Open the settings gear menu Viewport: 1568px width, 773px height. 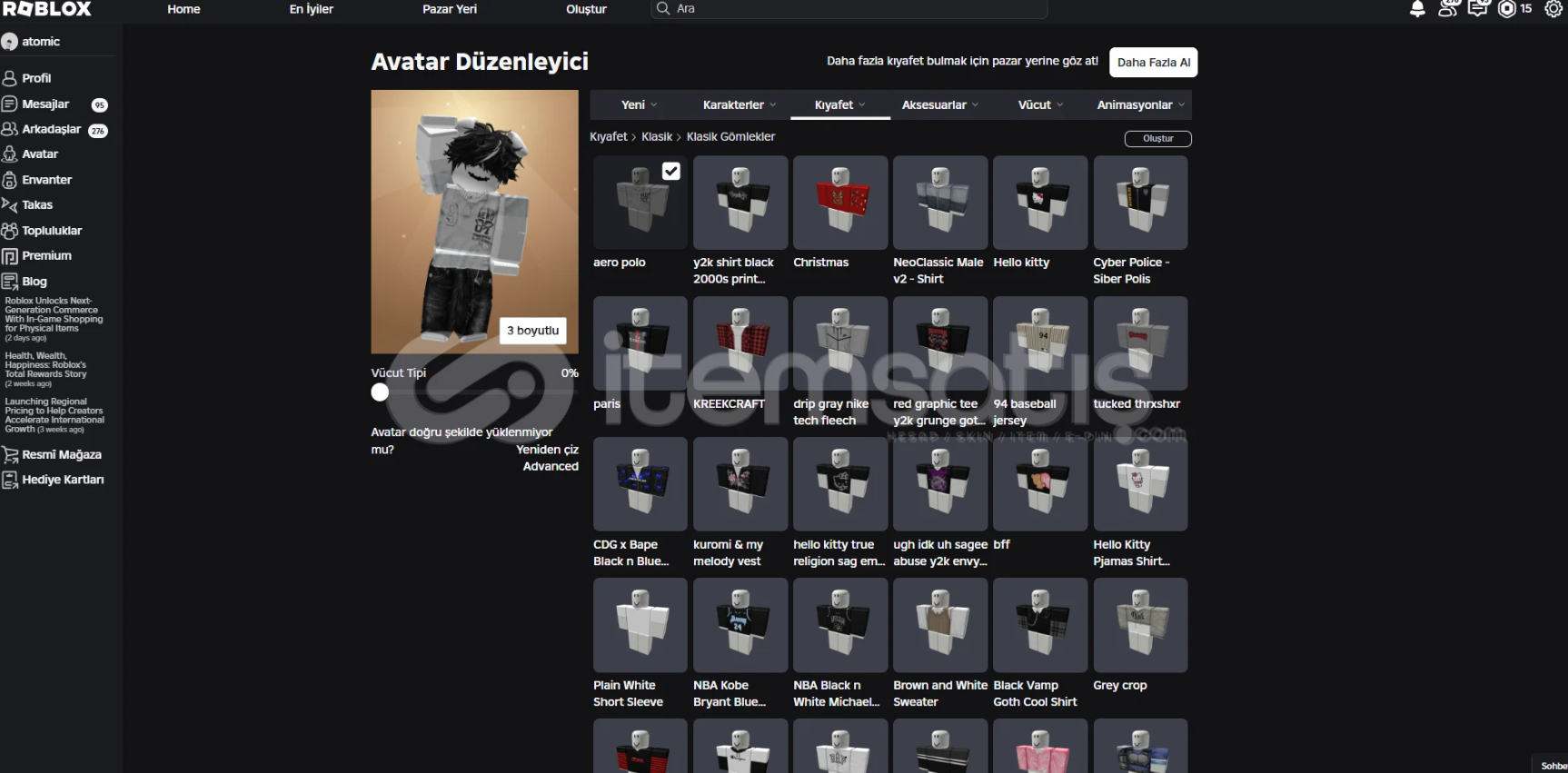tap(1553, 9)
